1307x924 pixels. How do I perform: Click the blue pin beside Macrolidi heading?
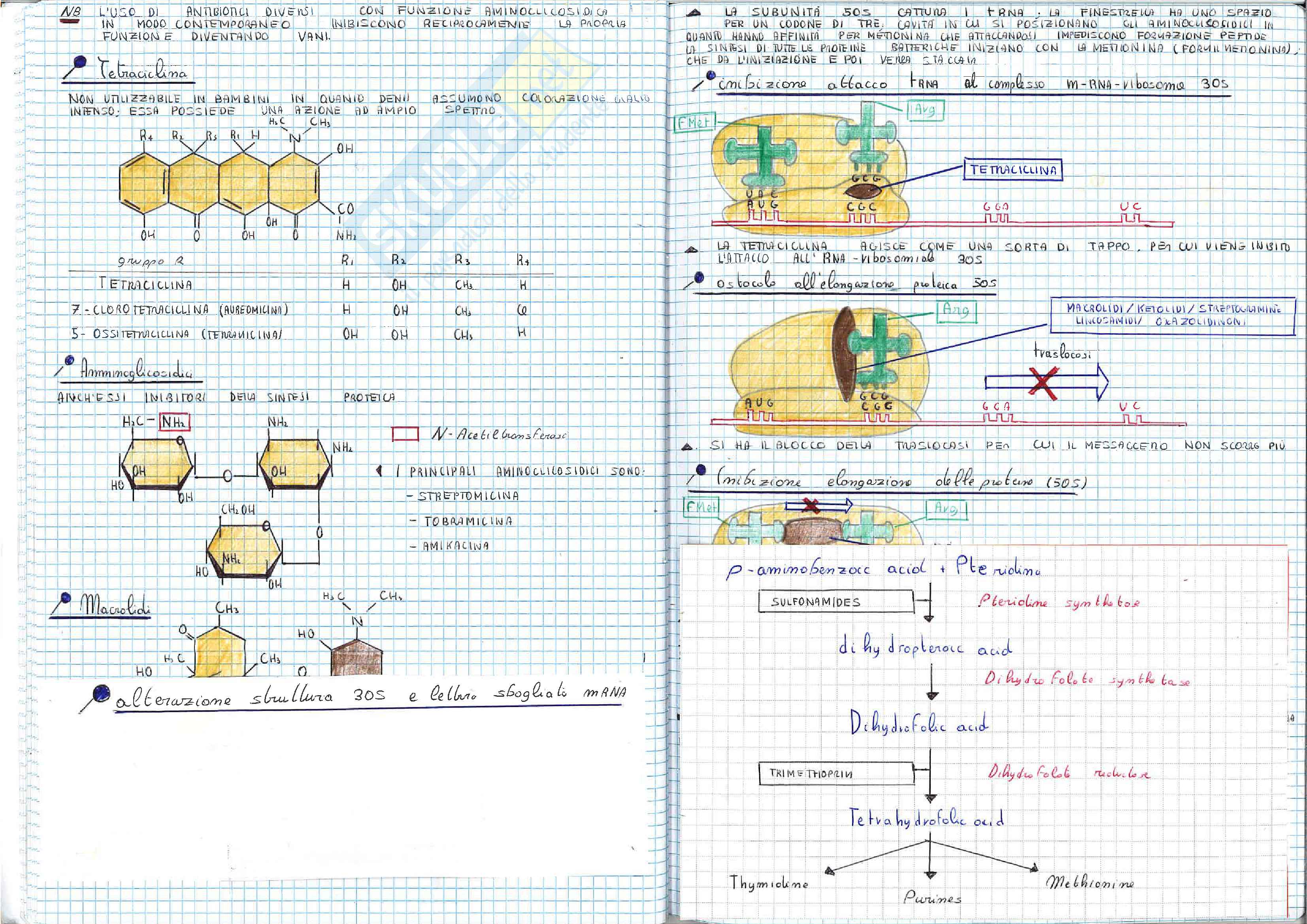click(66, 598)
